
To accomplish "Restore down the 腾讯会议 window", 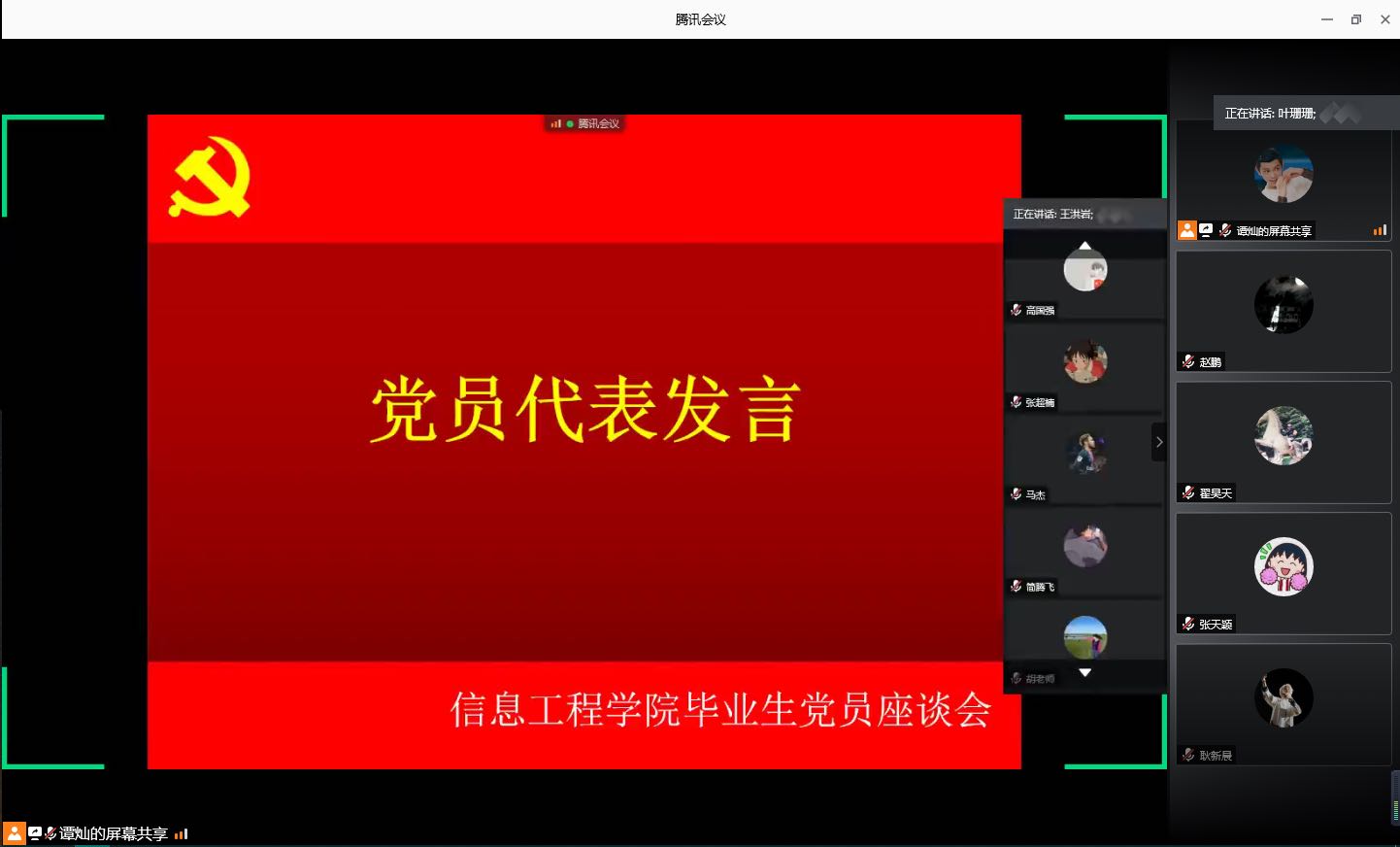I will [x=1356, y=19].
